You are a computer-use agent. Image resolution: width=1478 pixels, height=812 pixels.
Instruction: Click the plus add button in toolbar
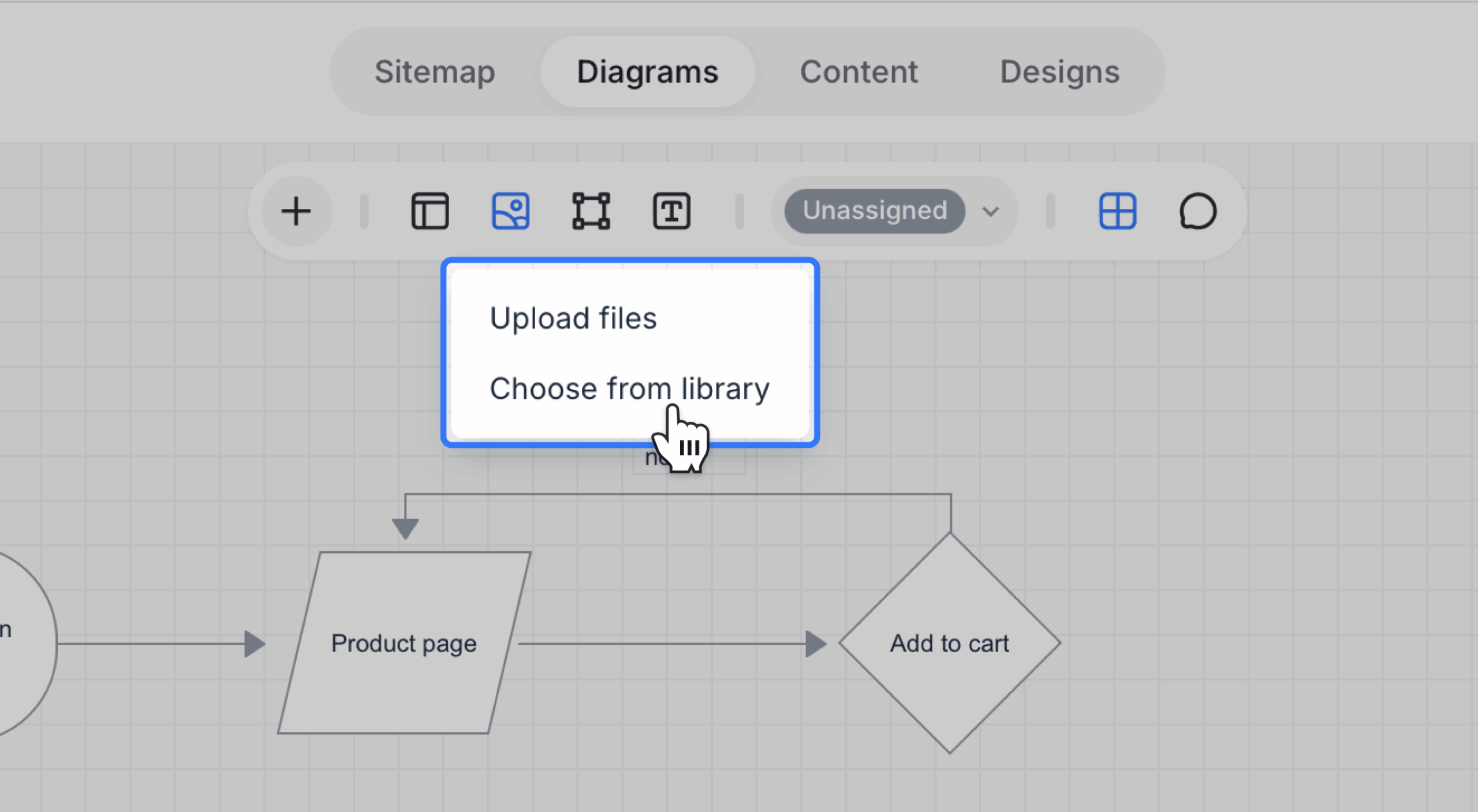pyautogui.click(x=296, y=211)
